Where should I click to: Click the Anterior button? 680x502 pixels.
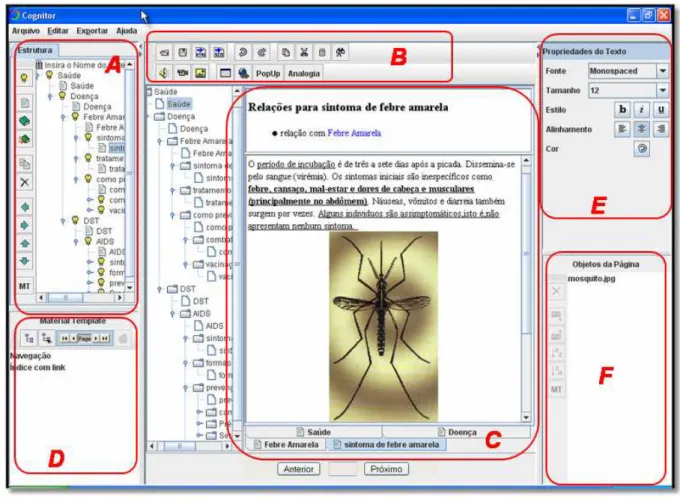298,469
